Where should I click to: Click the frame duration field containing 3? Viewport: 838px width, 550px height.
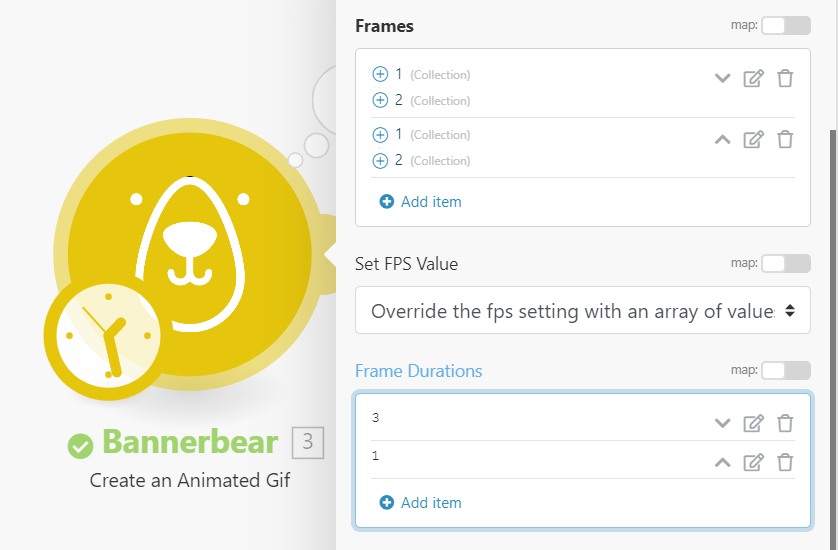[x=530, y=420]
